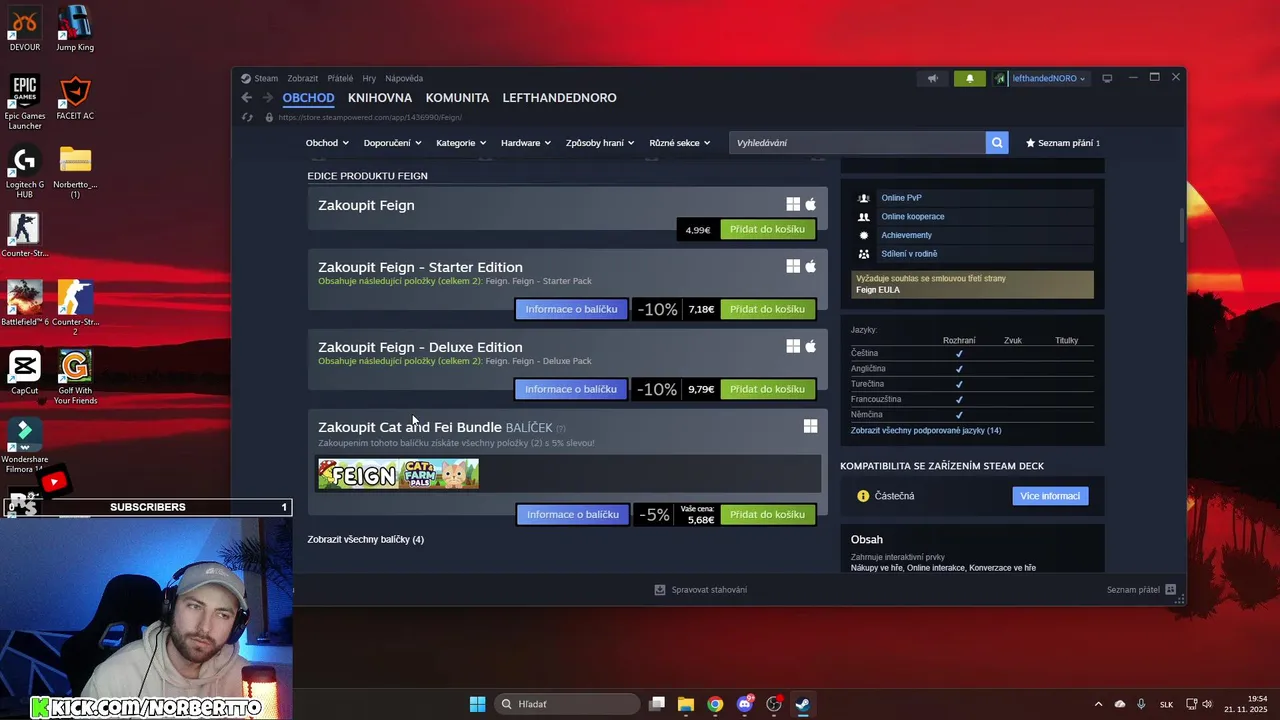The width and height of the screenshot is (1280, 720).
Task: Click the taskbar Hľadať search box
Action: (x=567, y=704)
